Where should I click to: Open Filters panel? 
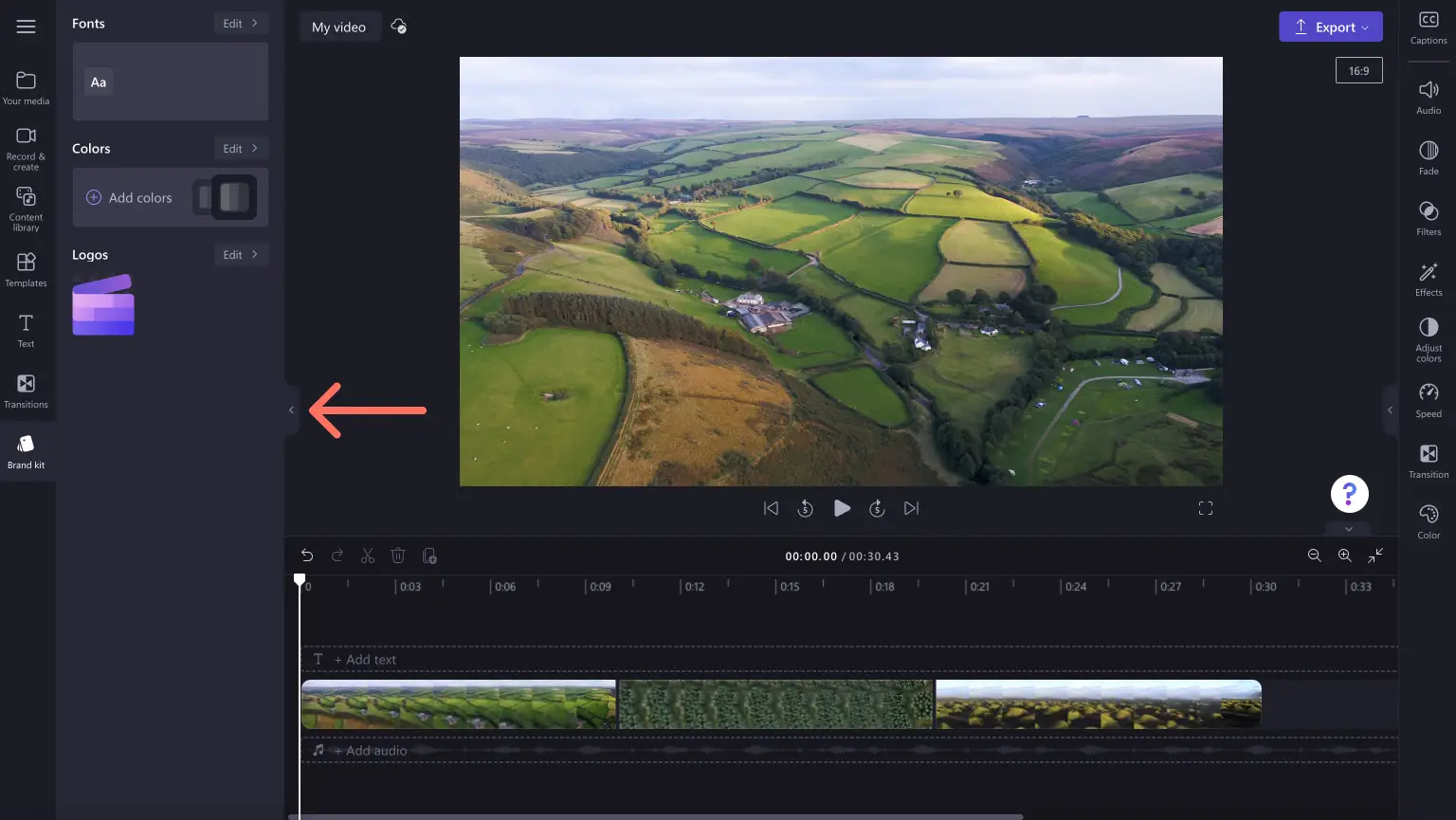(x=1429, y=218)
